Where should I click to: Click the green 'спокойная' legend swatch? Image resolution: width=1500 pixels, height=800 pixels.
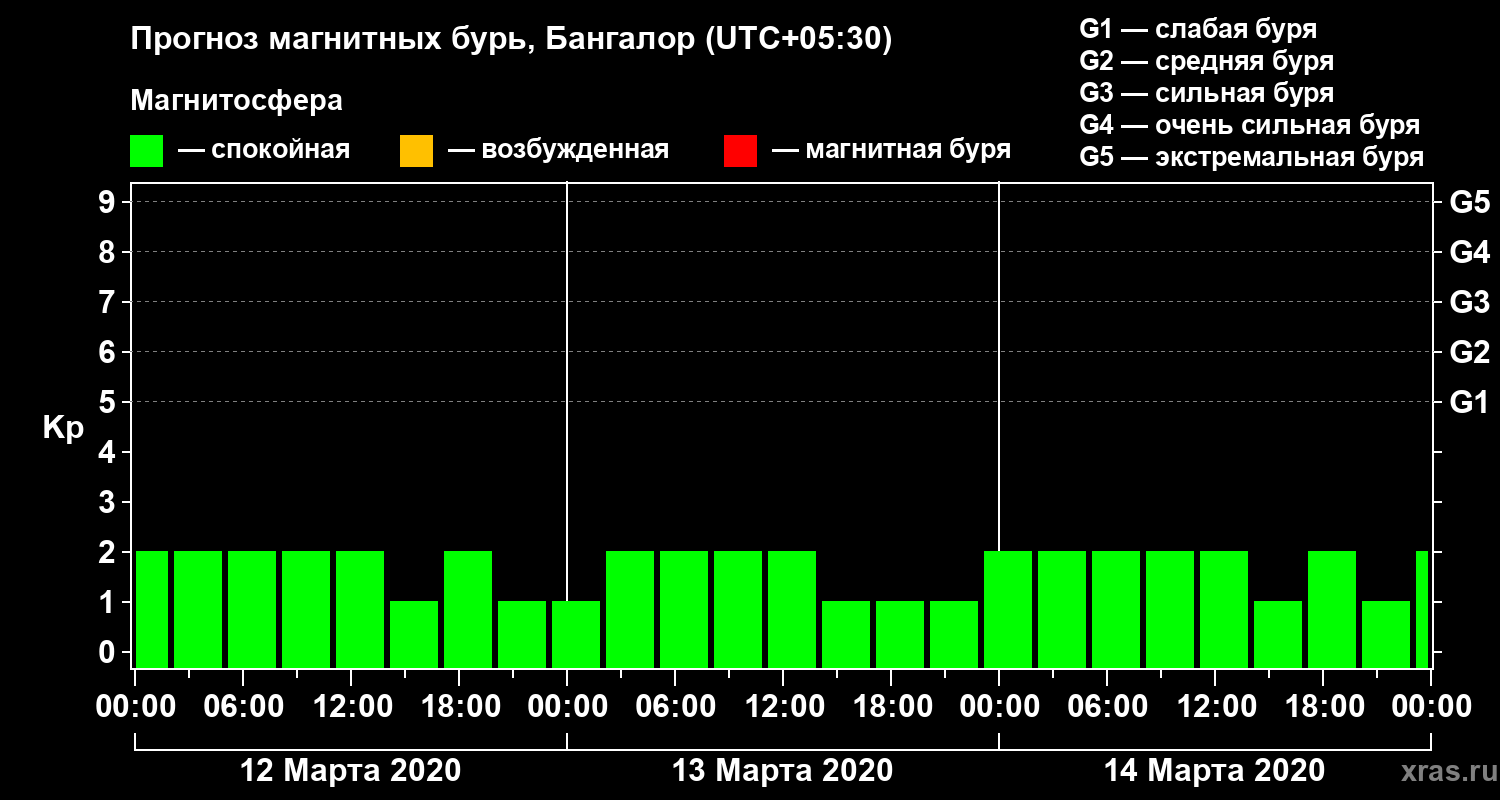click(x=147, y=151)
